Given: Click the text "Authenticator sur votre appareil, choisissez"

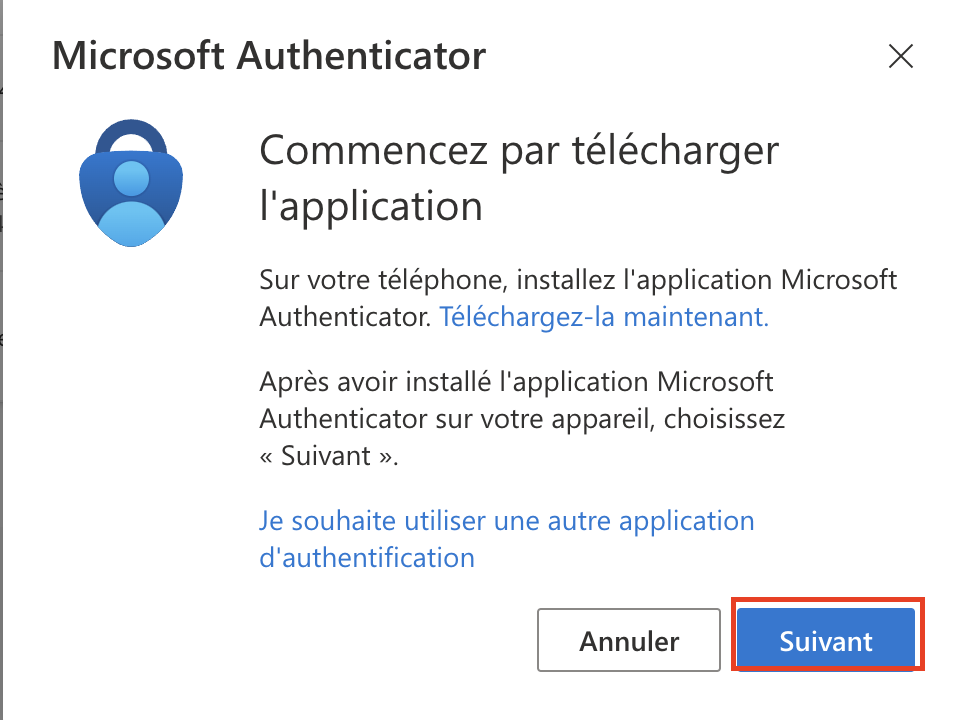Looking at the screenshot, I should click(521, 419).
